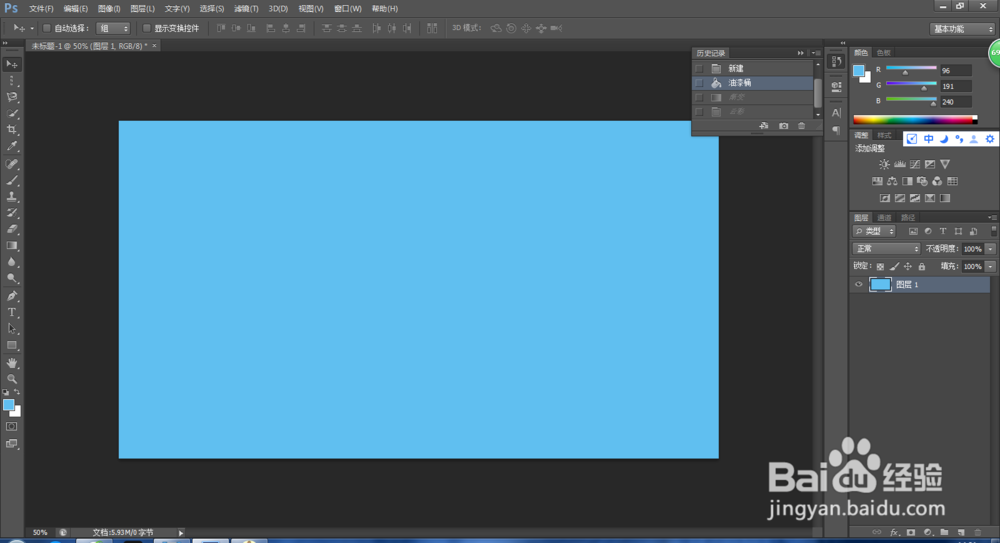Viewport: 1000px width, 543px height.
Task: Open the 不透明度 slider dropdown
Action: [x=990, y=249]
